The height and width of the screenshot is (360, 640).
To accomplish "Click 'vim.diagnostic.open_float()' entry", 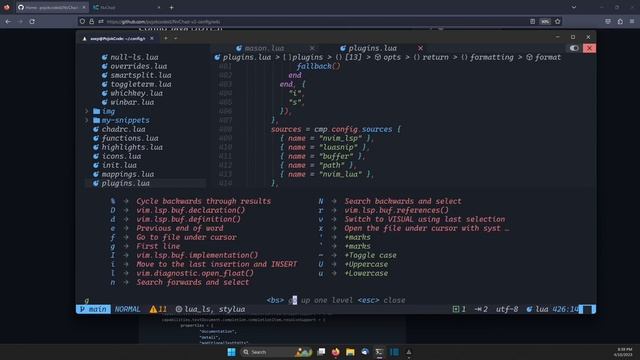I will click(x=195, y=273).
